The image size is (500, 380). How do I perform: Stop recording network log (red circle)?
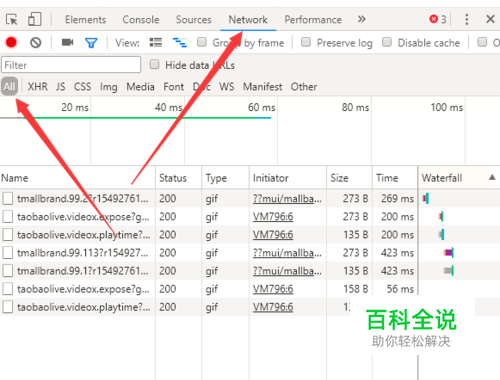click(11, 43)
